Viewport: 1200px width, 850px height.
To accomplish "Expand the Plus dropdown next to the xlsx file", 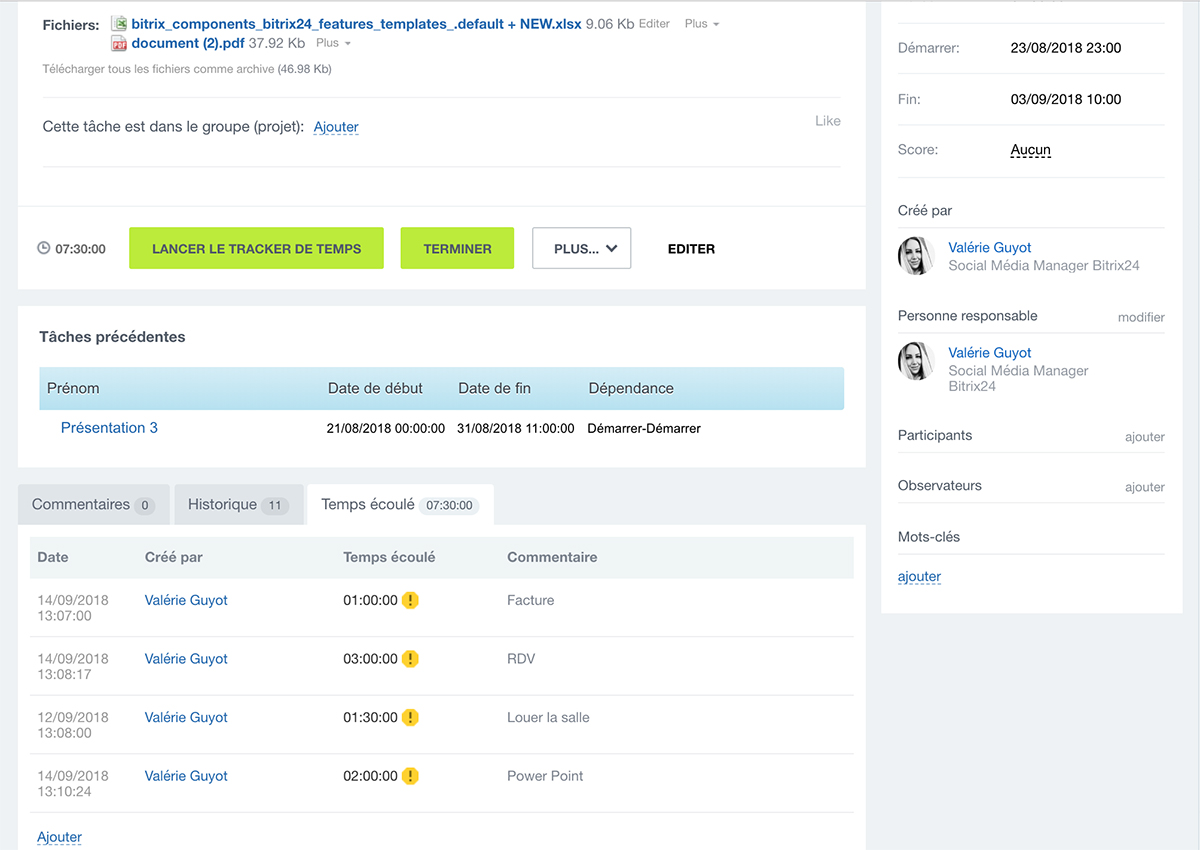I will point(701,24).
